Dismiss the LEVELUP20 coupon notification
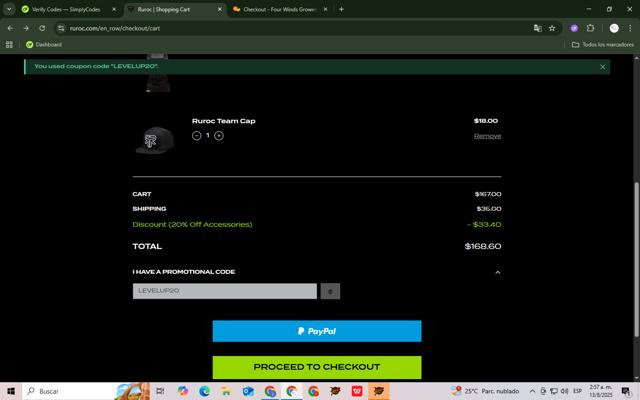The width and height of the screenshot is (640, 400). tap(602, 67)
